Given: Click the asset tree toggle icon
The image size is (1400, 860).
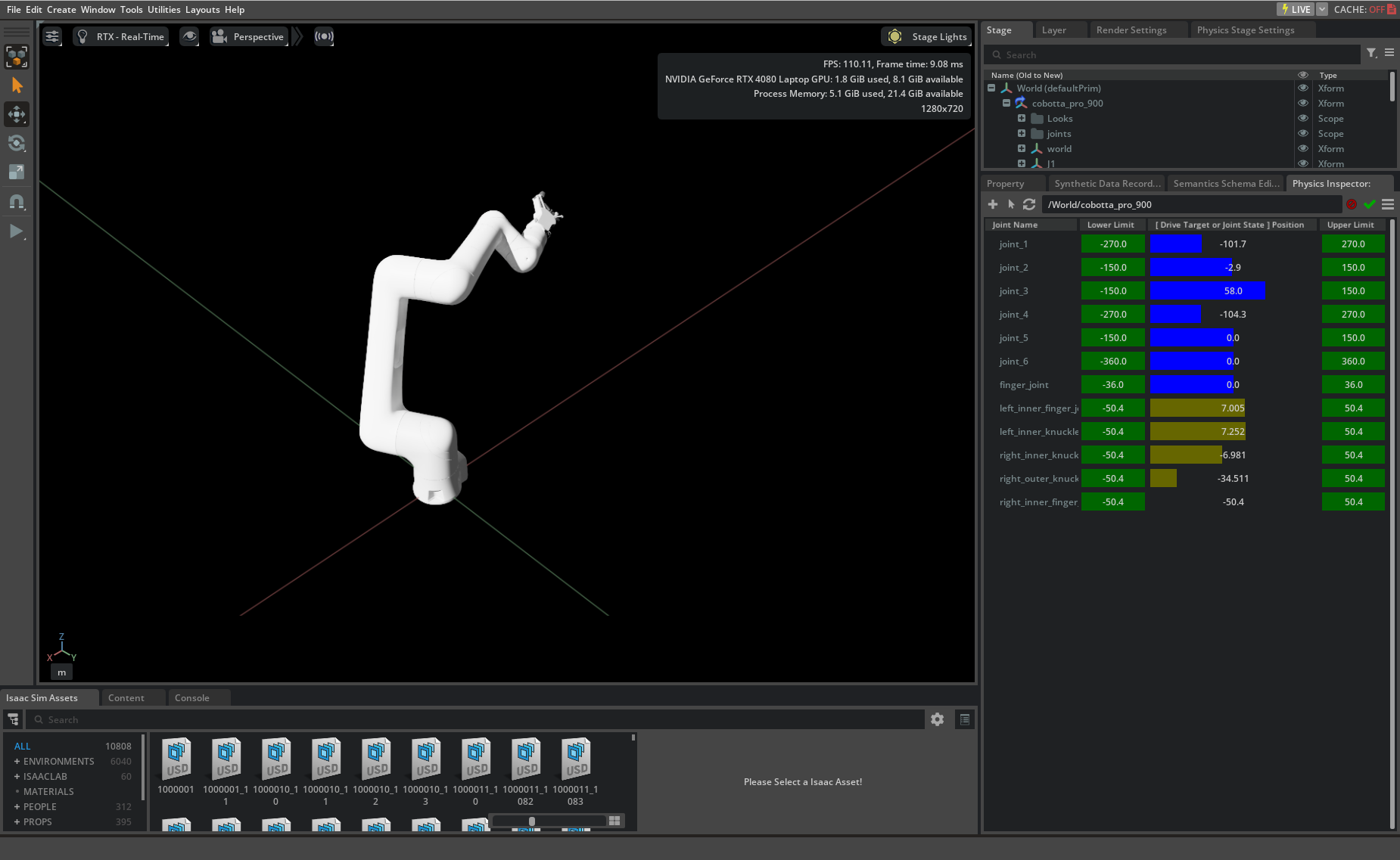Looking at the screenshot, I should coord(14,719).
